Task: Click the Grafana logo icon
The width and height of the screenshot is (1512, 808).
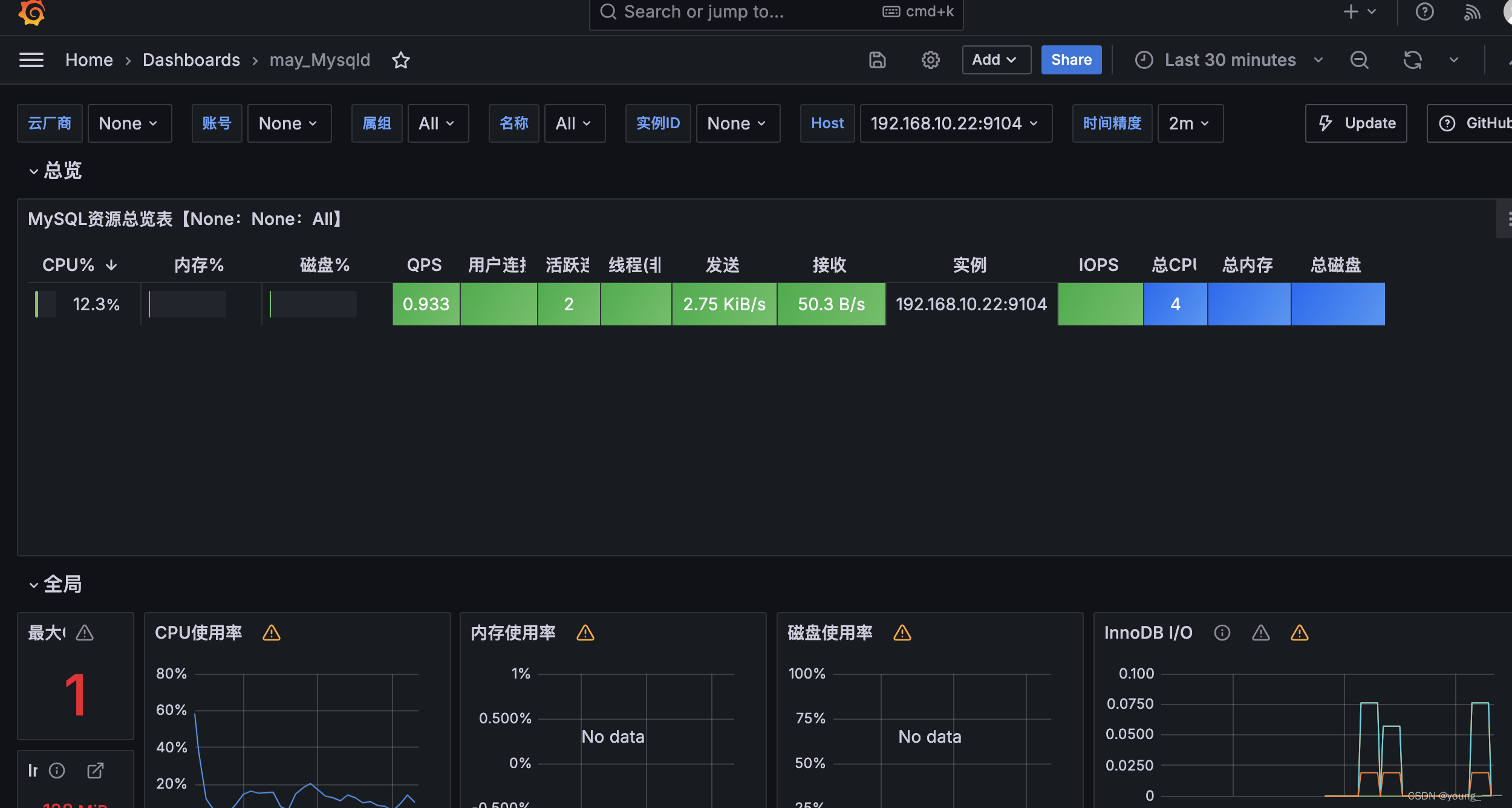Action: 31,12
